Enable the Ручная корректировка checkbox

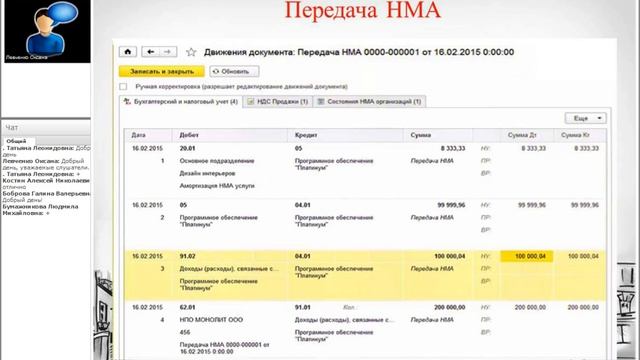pos(123,87)
